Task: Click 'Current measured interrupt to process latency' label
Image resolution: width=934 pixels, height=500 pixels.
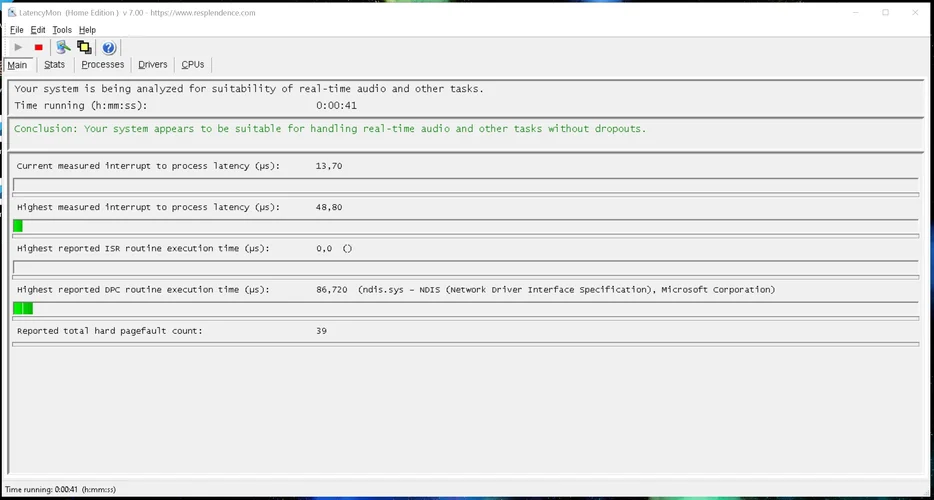Action: [148, 166]
